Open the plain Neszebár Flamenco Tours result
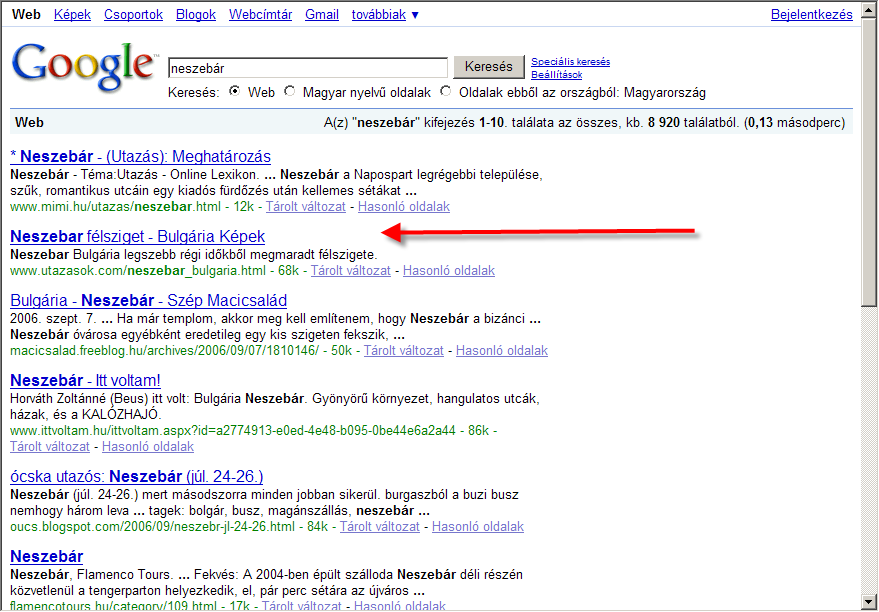This screenshot has width=879, height=612. coord(47,556)
